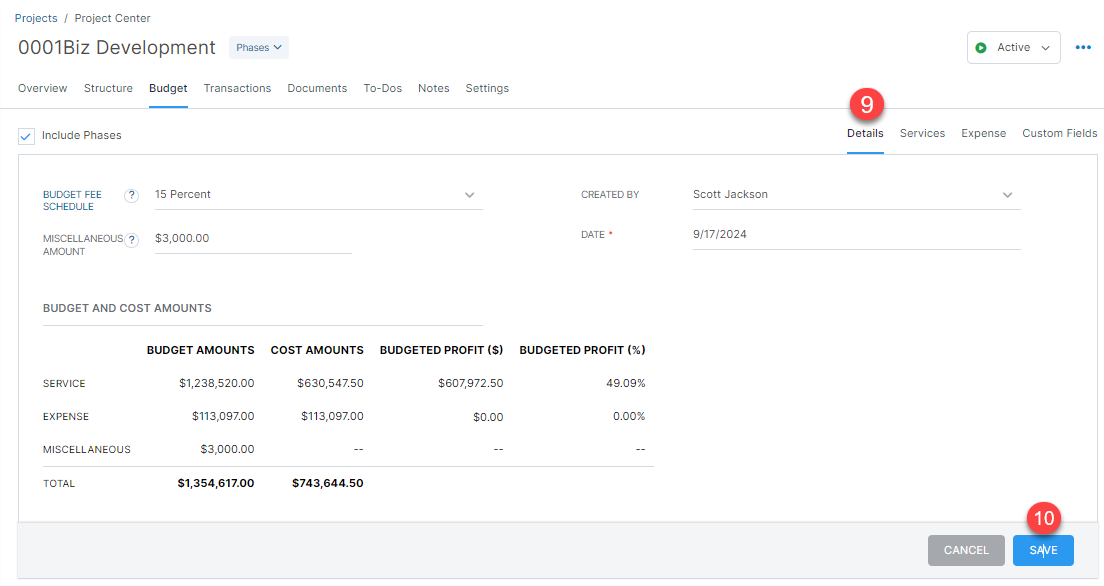Click Expense budgeted profit $0.00
Image resolution: width=1104 pixels, height=586 pixels.
coord(488,417)
